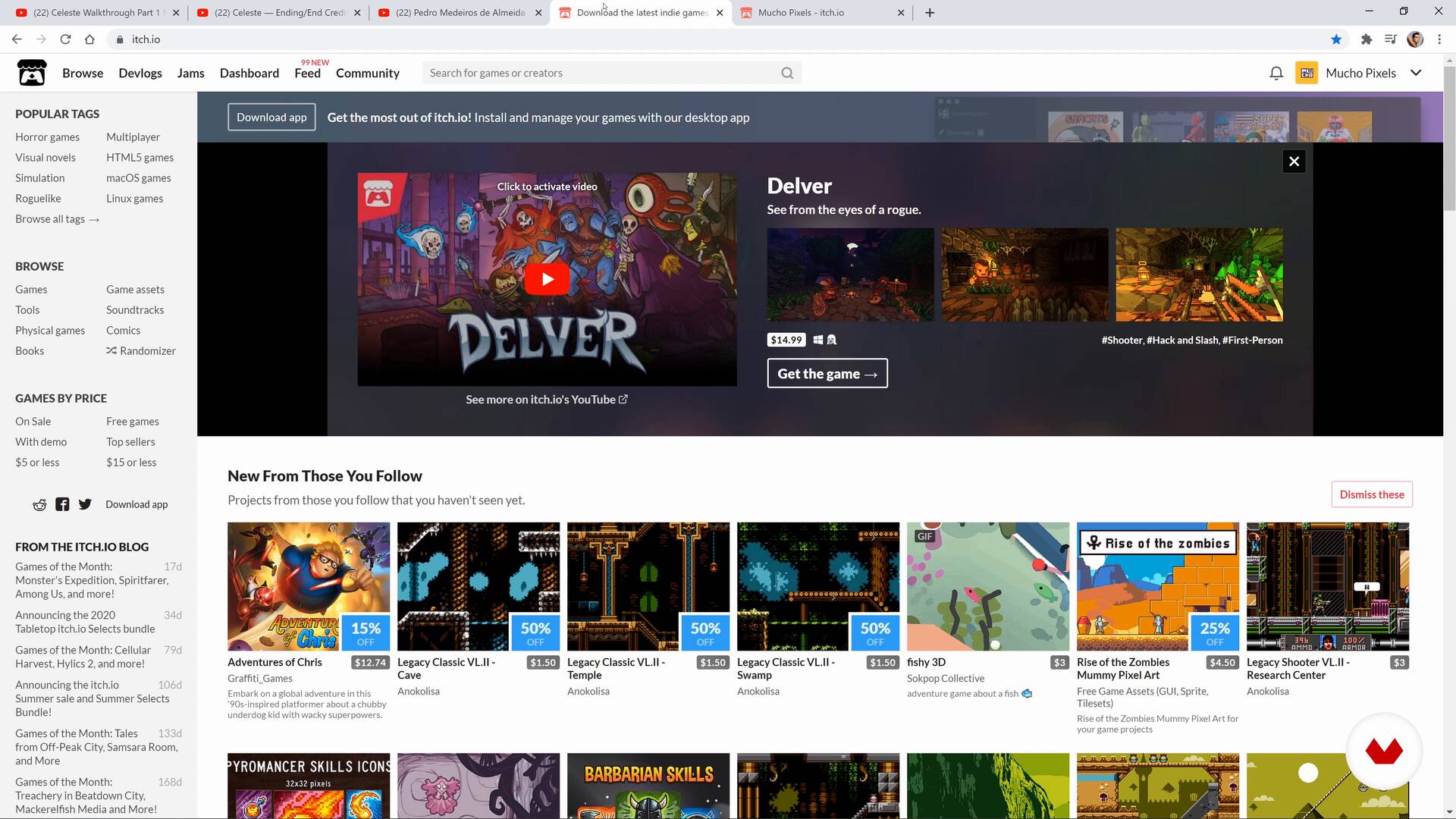Open the Game assets browse link
Image resolution: width=1456 pixels, height=819 pixels.
click(x=135, y=289)
